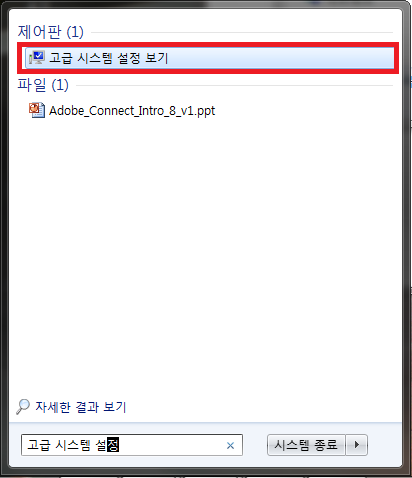Click the empty area of the highlighted result row
The image size is (412, 478).
[280, 58]
